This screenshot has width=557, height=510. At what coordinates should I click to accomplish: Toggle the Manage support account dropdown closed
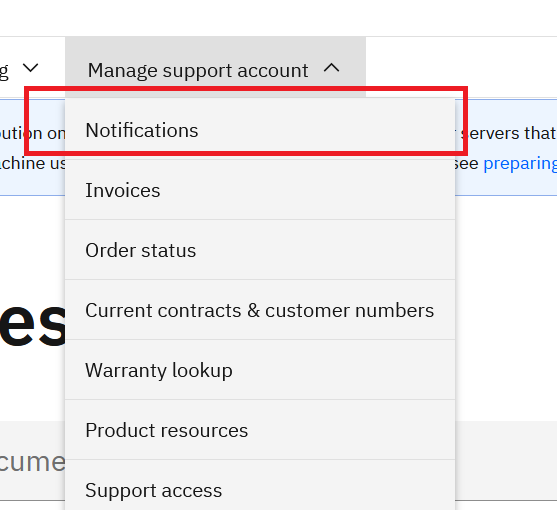(x=215, y=67)
